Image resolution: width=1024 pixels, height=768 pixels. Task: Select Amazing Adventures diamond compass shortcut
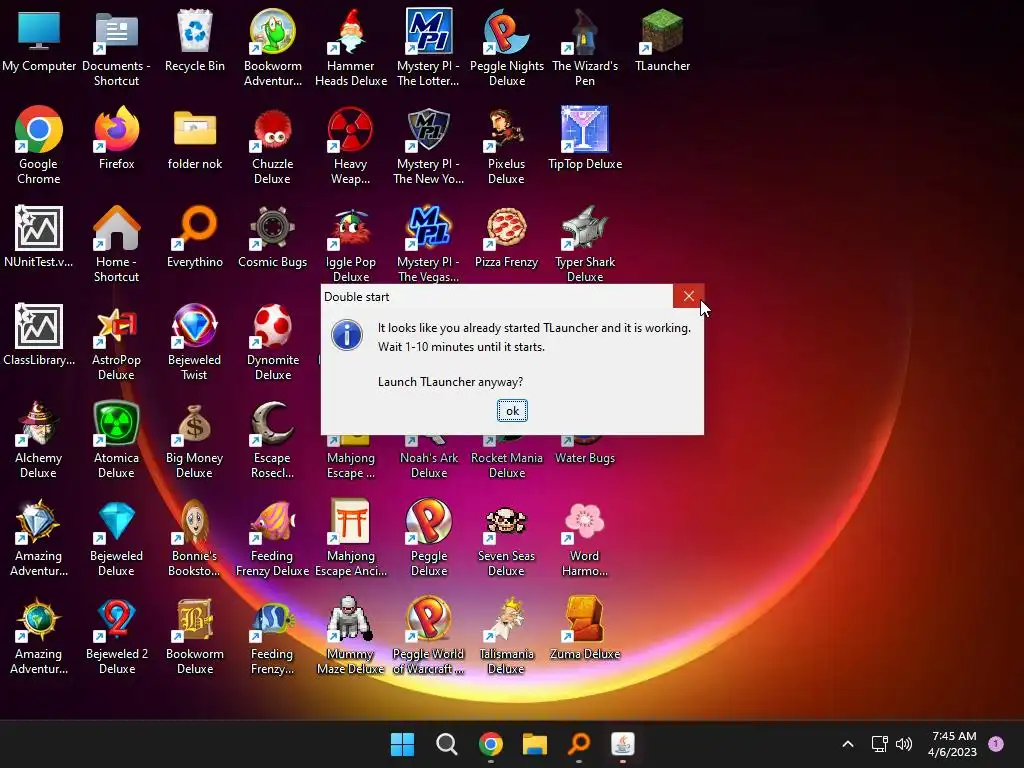[x=39, y=538]
